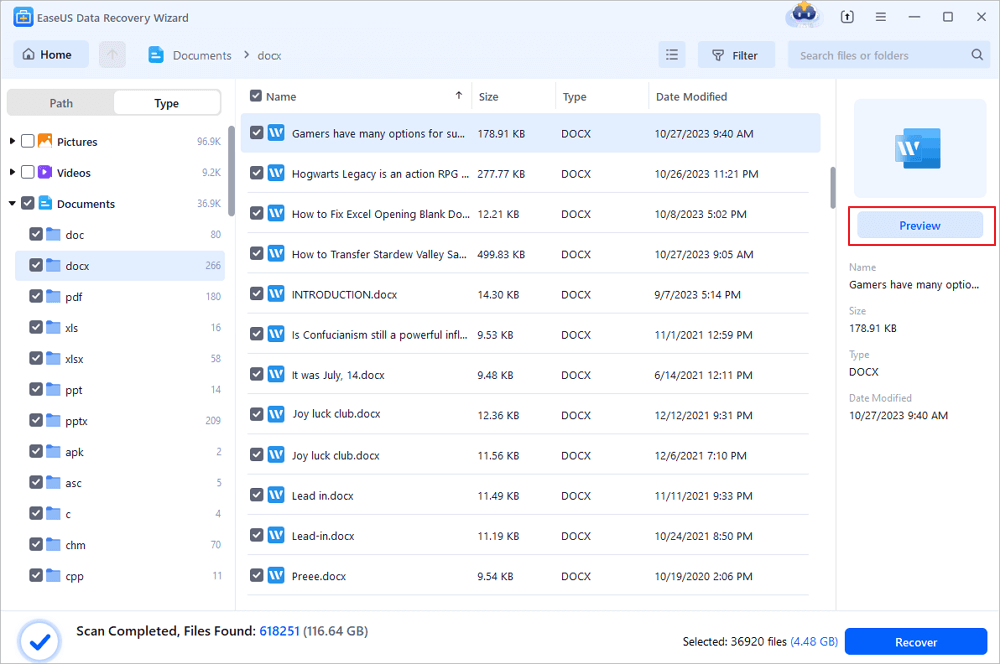Sort by the Type column header

coord(575,96)
